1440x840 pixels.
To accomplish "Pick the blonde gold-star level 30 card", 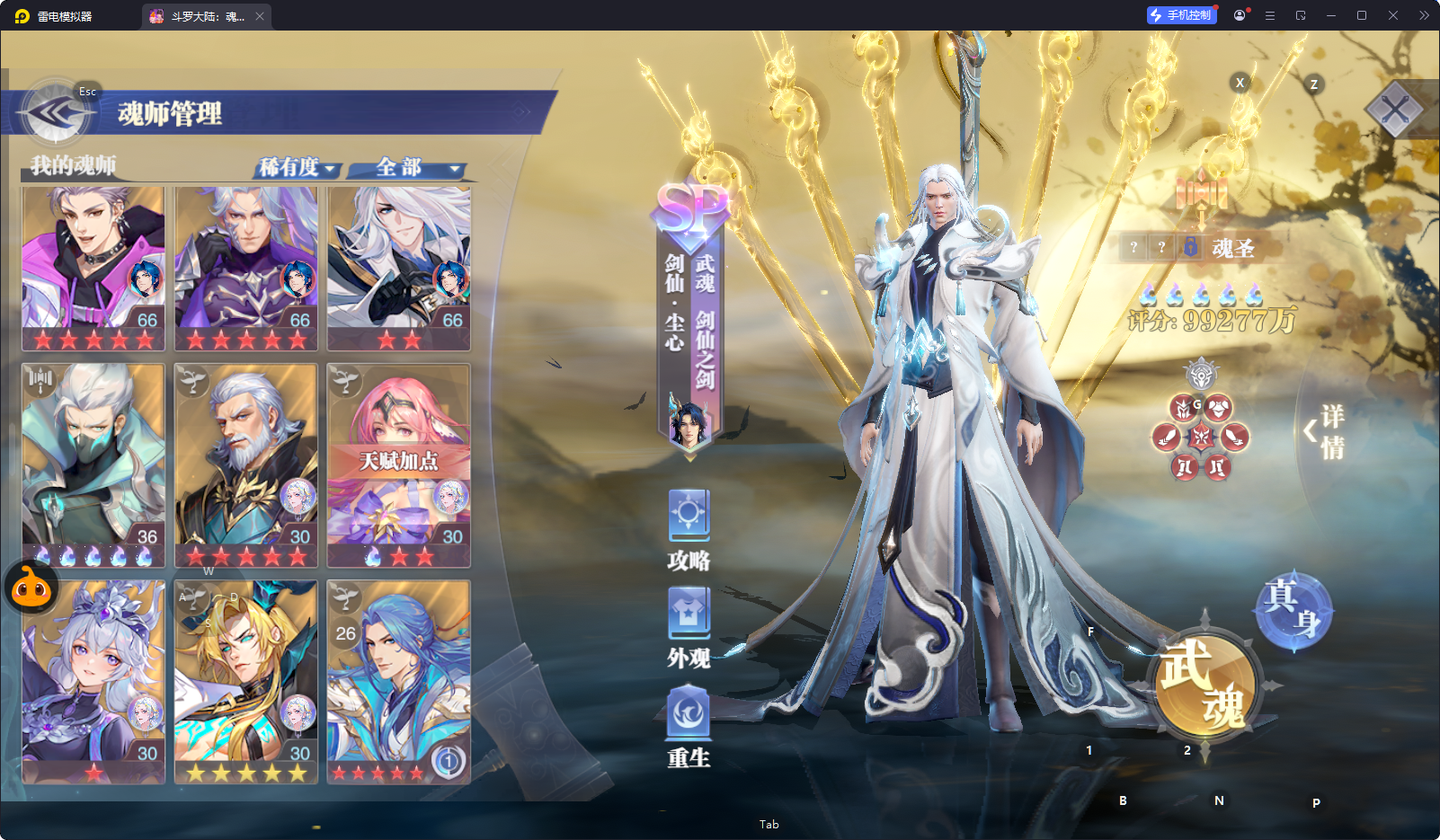I will [x=246, y=682].
